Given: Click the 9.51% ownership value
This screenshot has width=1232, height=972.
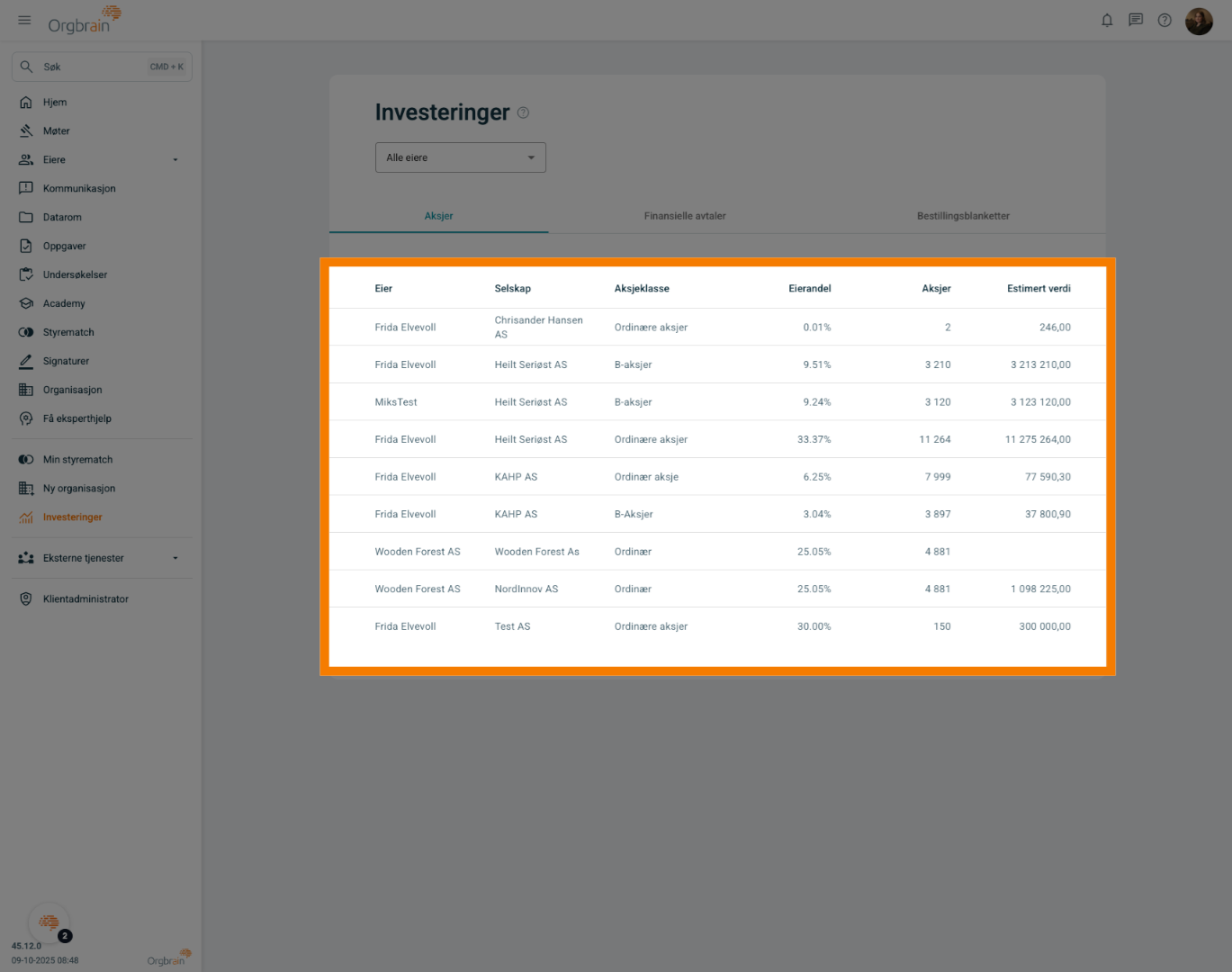Looking at the screenshot, I should pyautogui.click(x=817, y=365).
